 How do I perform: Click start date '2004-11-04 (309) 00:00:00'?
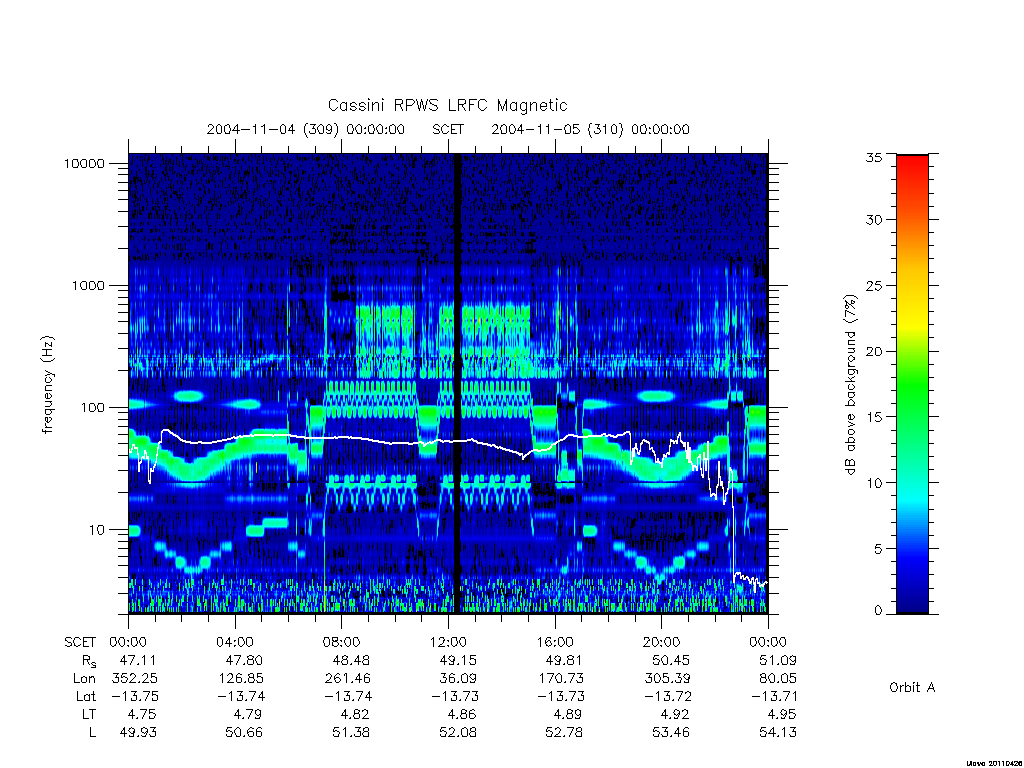[x=306, y=129]
